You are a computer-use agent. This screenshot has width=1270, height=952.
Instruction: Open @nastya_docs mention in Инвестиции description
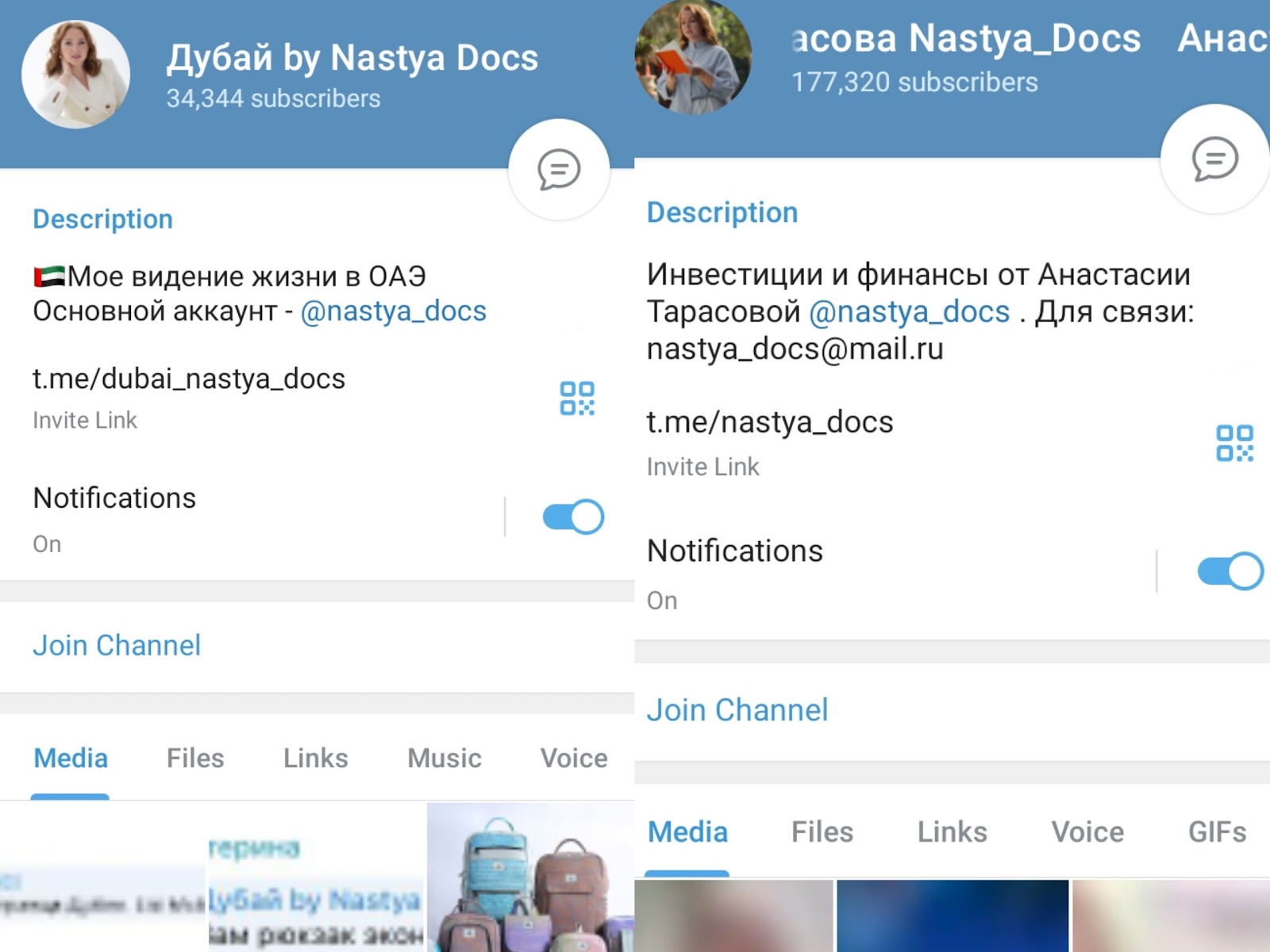pyautogui.click(x=910, y=312)
